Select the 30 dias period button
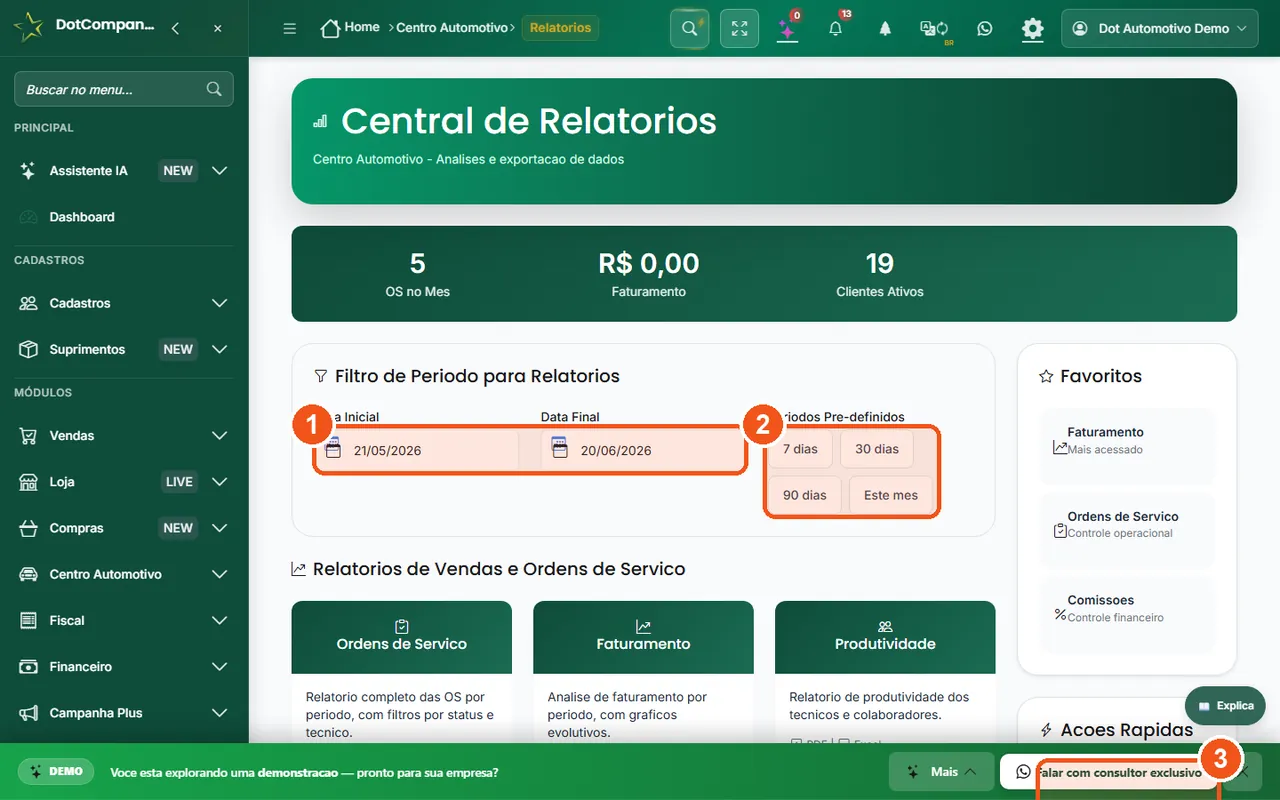Viewport: 1280px width, 800px height. click(877, 449)
